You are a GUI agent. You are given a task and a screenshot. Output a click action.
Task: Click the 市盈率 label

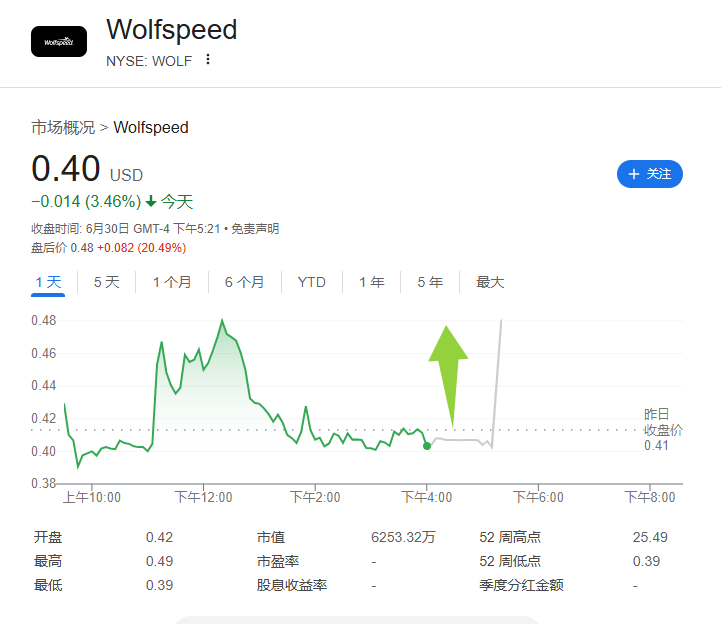click(278, 561)
